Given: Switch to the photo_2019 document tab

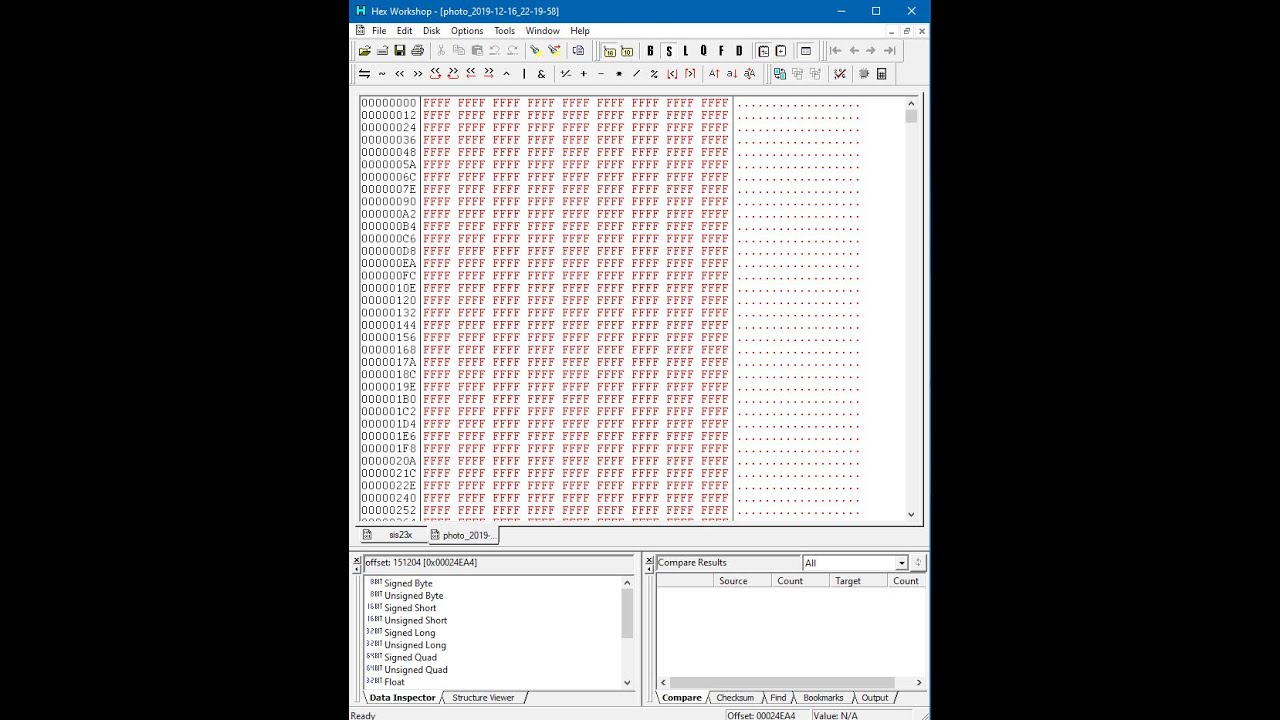Looking at the screenshot, I should pos(462,535).
